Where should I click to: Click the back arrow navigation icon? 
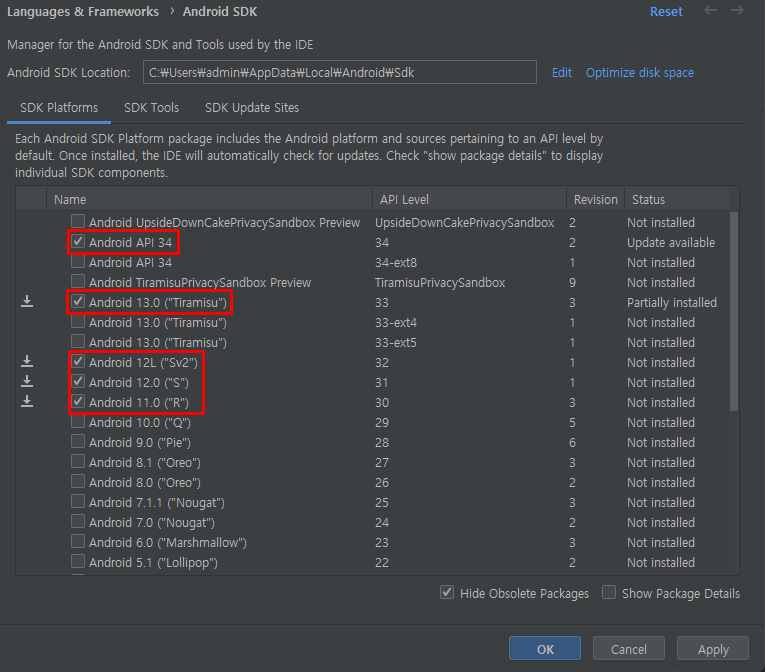pos(710,10)
